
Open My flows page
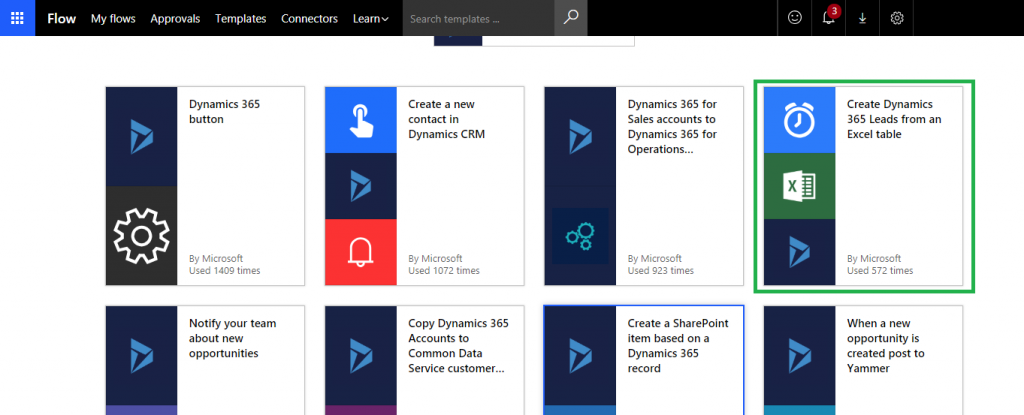click(x=113, y=18)
